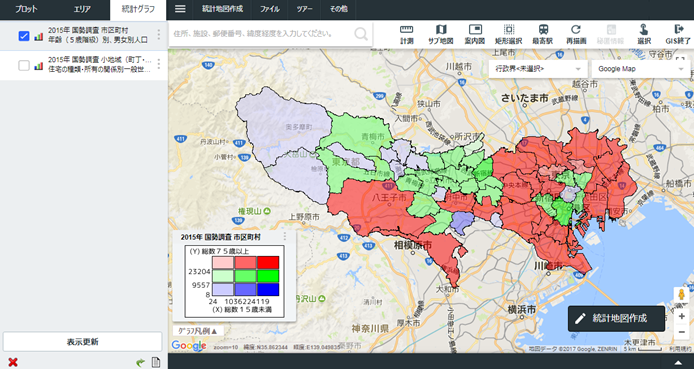Activate the 選択 select pointer tool
Image resolution: width=694 pixels, height=369 pixels.
[644, 35]
